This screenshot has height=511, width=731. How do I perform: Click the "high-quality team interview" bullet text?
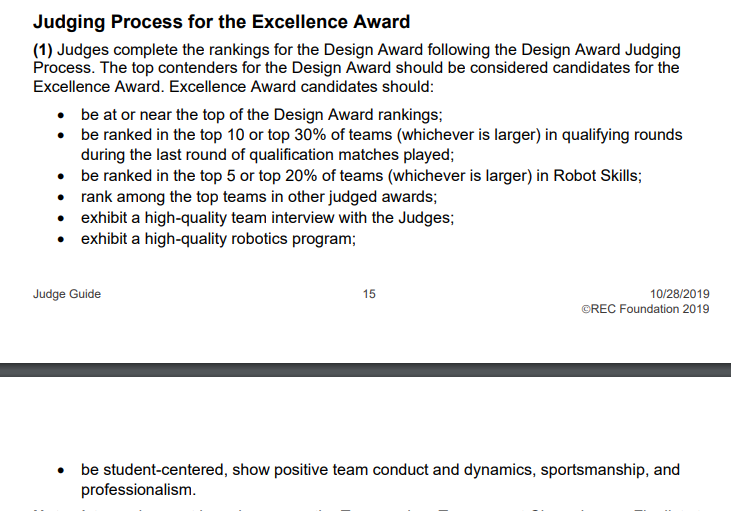[267, 218]
